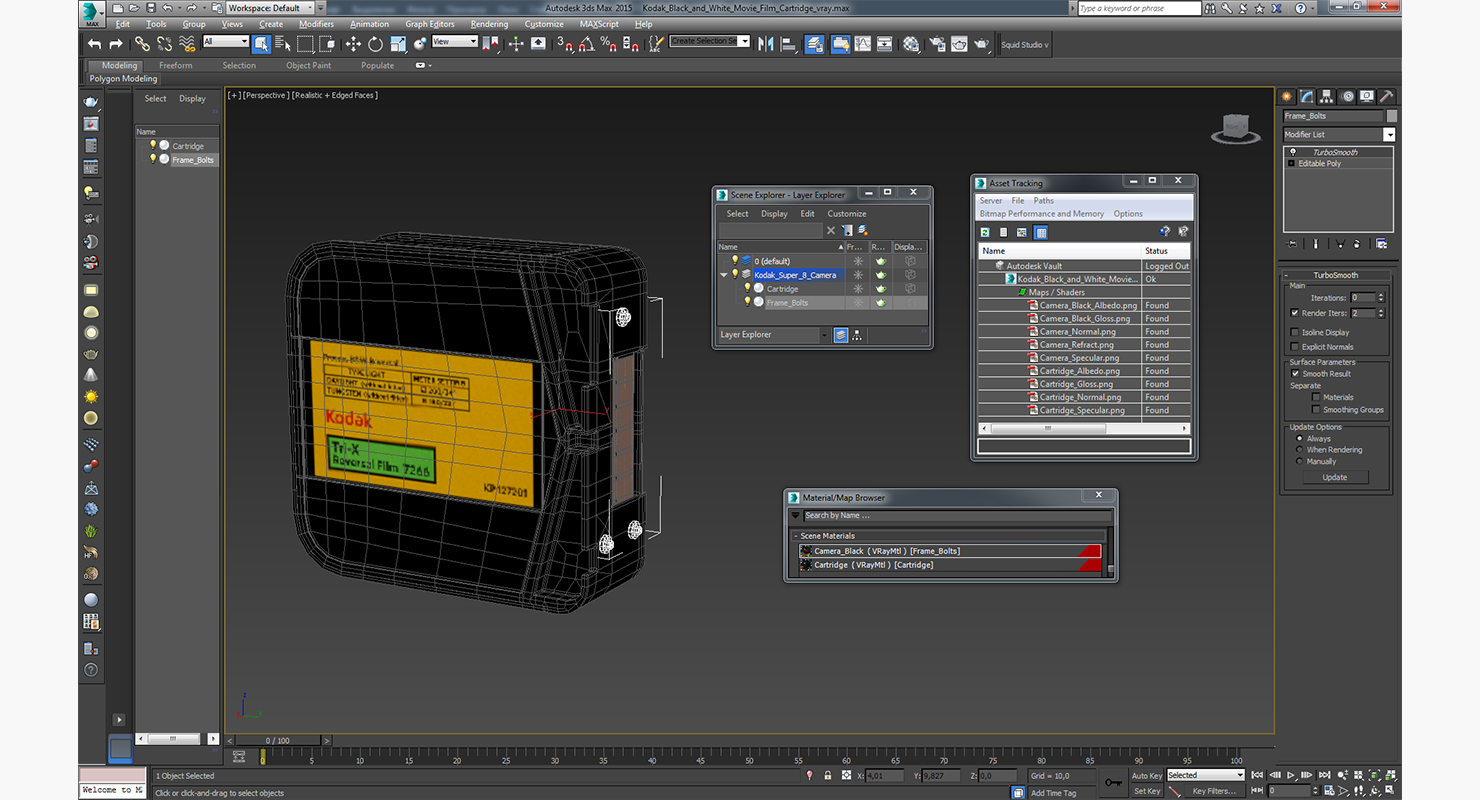
Task: Choose the Select and Uniform Scale tool
Action: (x=398, y=44)
